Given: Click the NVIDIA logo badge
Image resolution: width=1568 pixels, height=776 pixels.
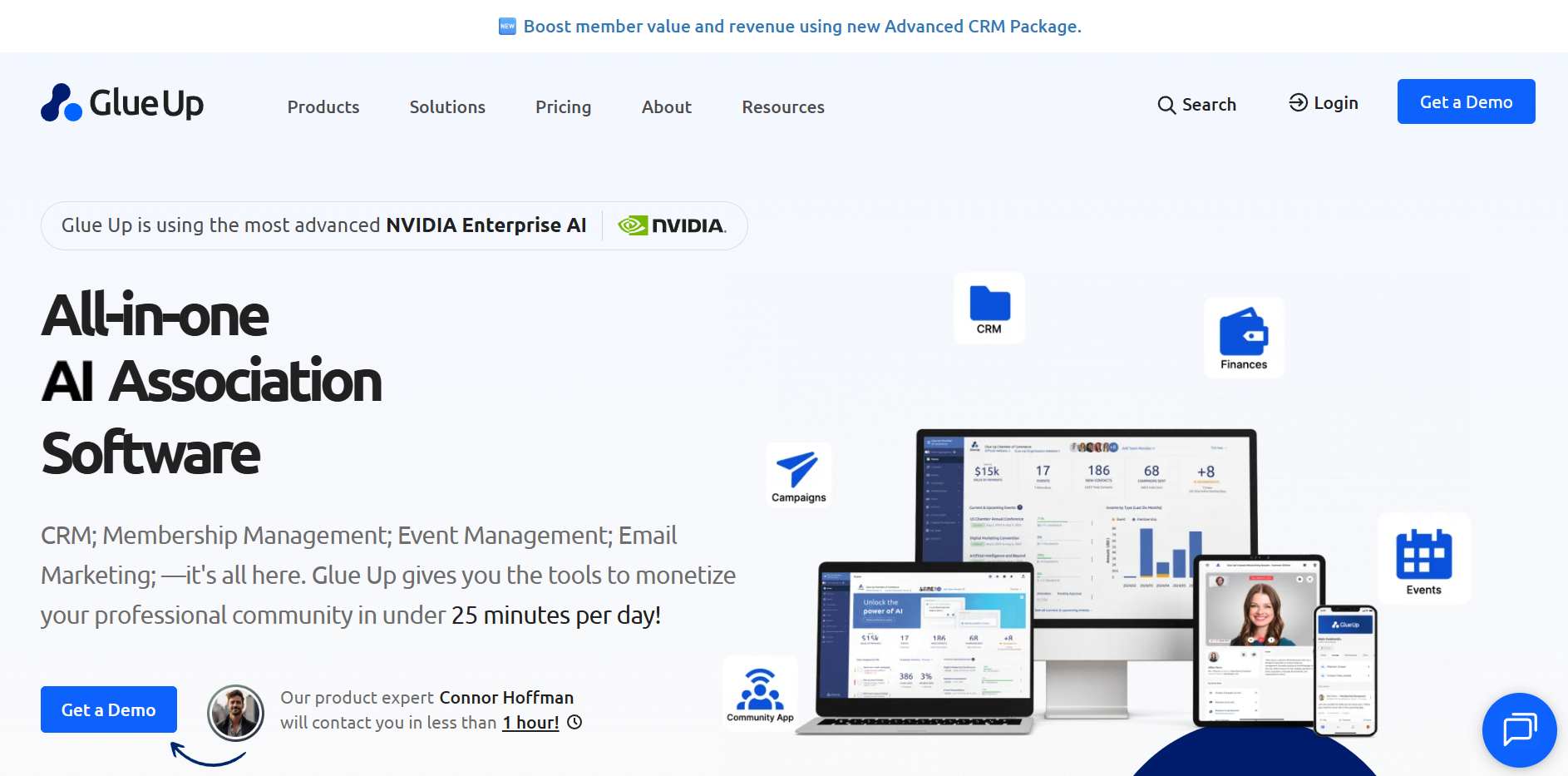Looking at the screenshot, I should tap(672, 225).
